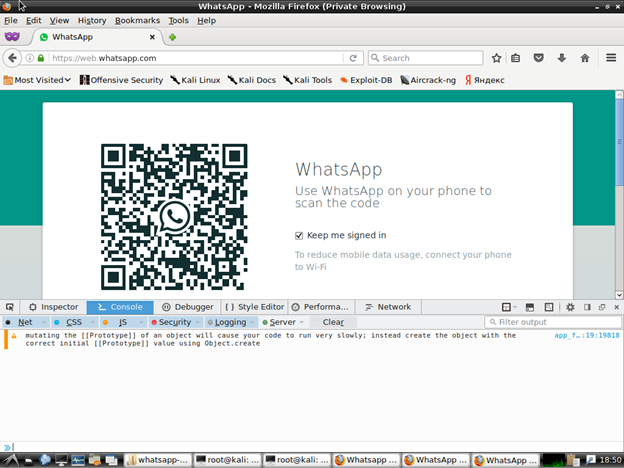Viewport: 624px width, 468px height.
Task: Reload the page with refresh icon
Action: tap(354, 58)
